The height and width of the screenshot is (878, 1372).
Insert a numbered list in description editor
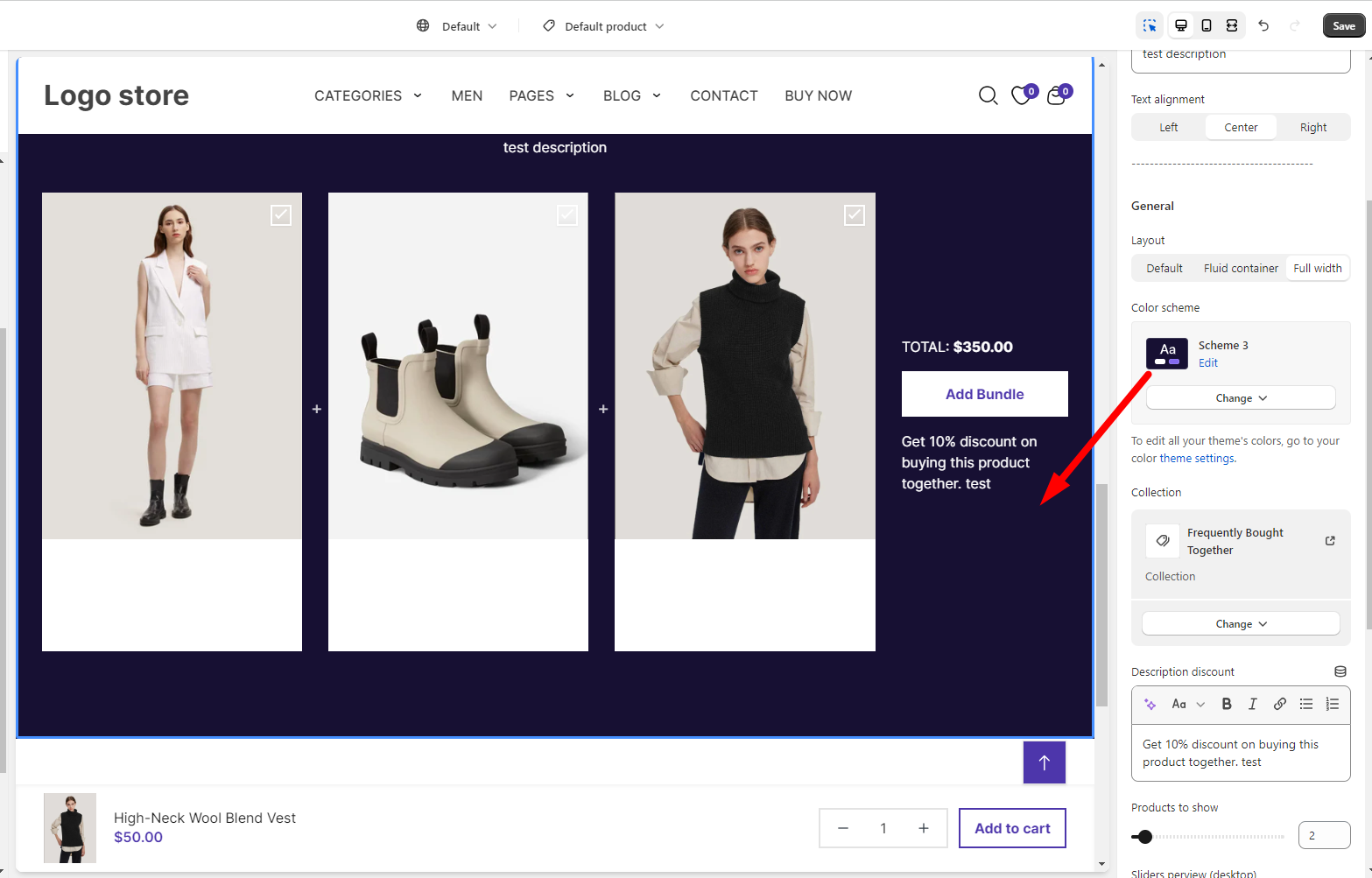(1333, 704)
